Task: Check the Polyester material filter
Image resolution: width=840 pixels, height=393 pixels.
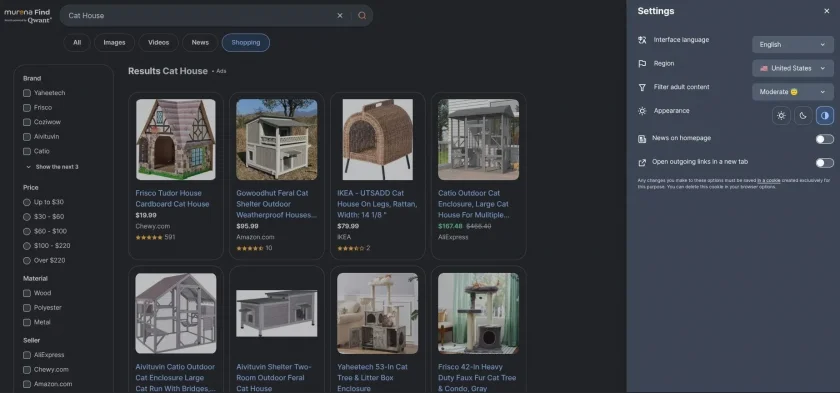Action: pyautogui.click(x=27, y=308)
